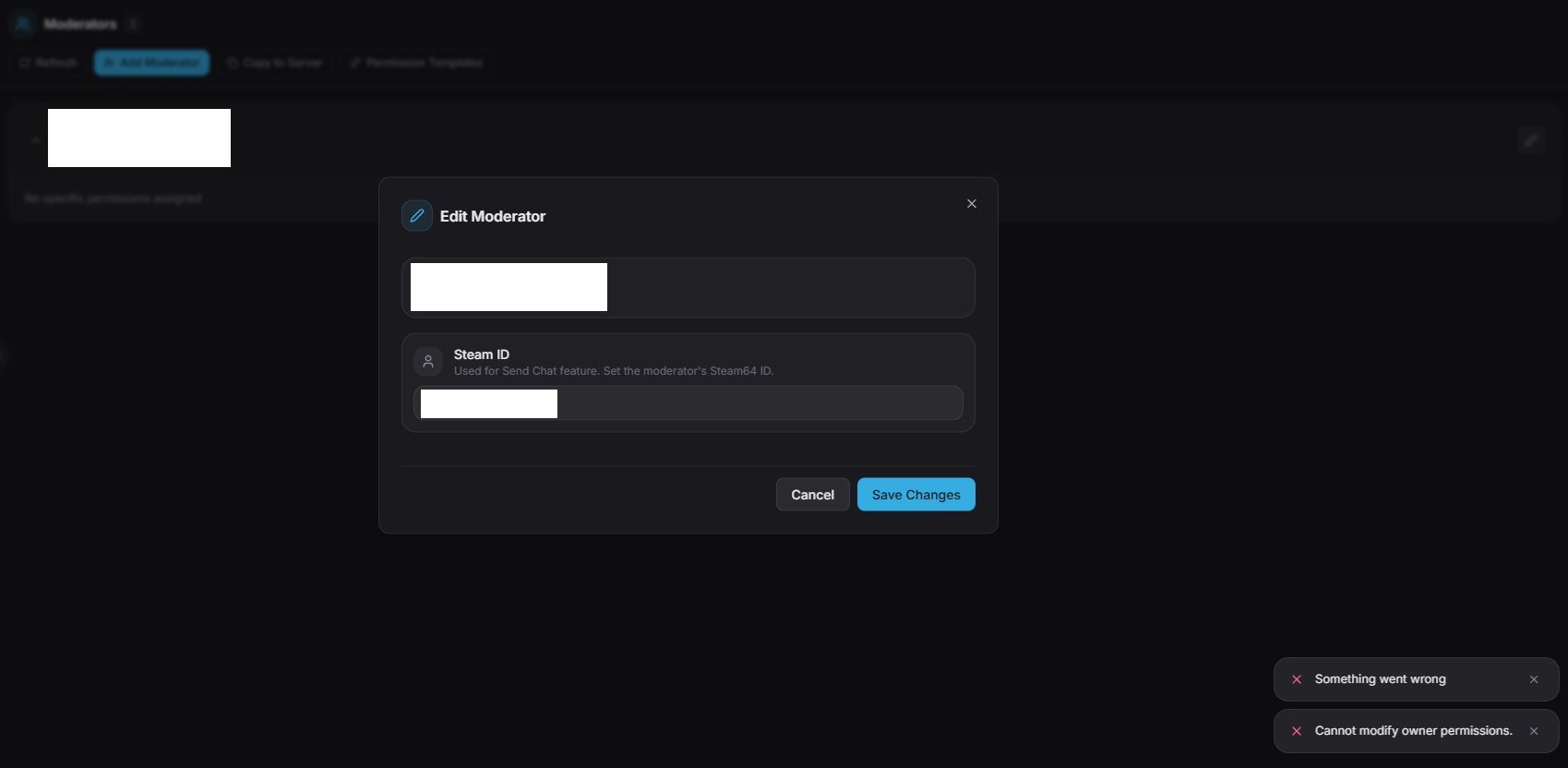Click the red error icon on 'Something went wrong'
The height and width of the screenshot is (768, 1568).
[1297, 679]
